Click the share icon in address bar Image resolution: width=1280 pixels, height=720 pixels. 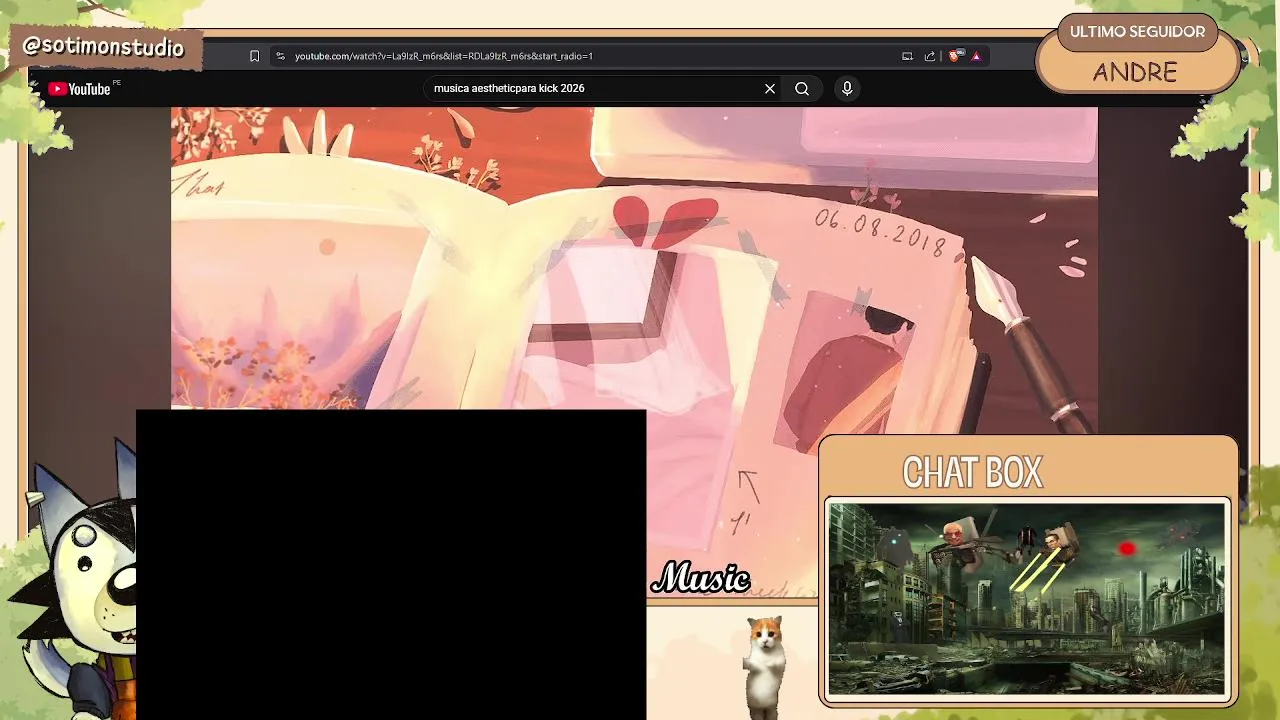(x=930, y=56)
